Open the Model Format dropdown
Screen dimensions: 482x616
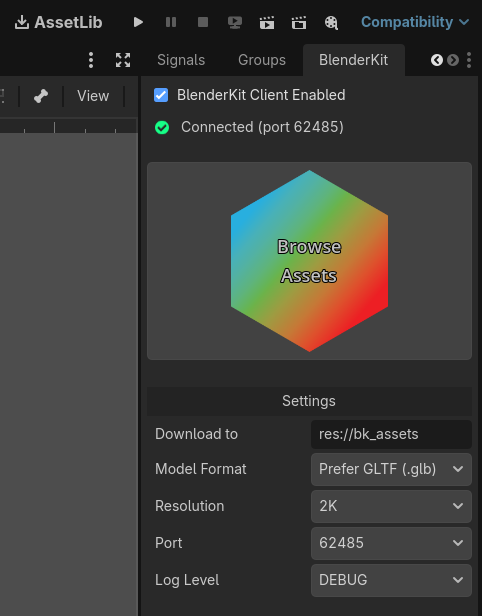[x=391, y=469]
